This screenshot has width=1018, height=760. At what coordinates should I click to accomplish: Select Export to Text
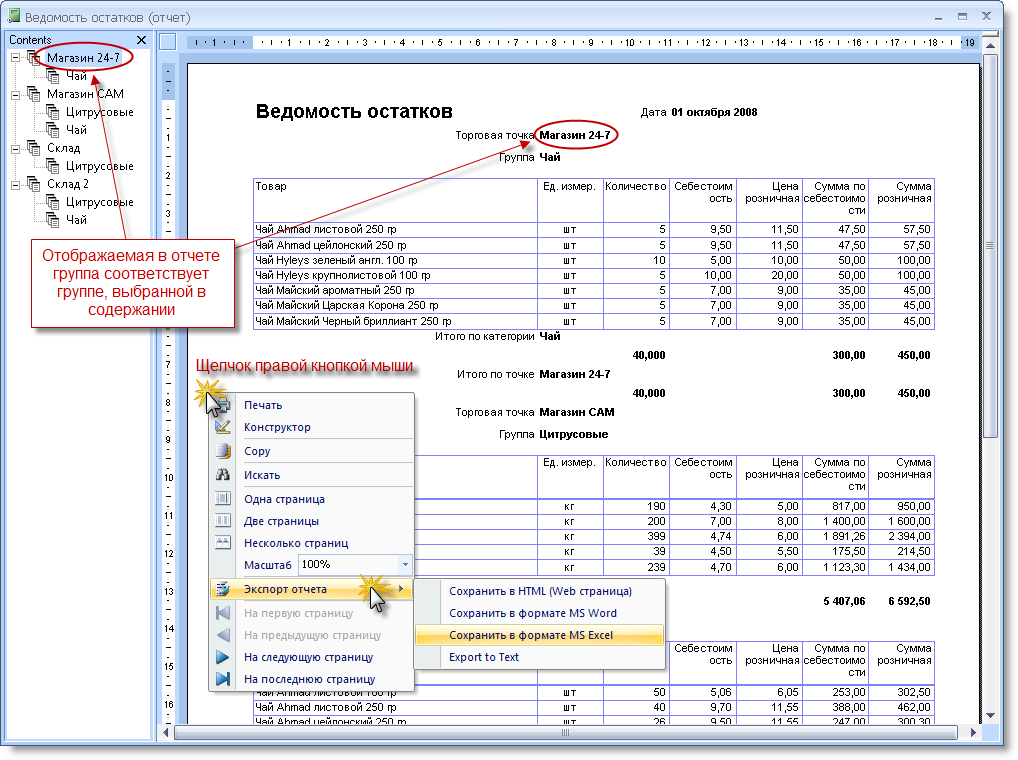(484, 657)
